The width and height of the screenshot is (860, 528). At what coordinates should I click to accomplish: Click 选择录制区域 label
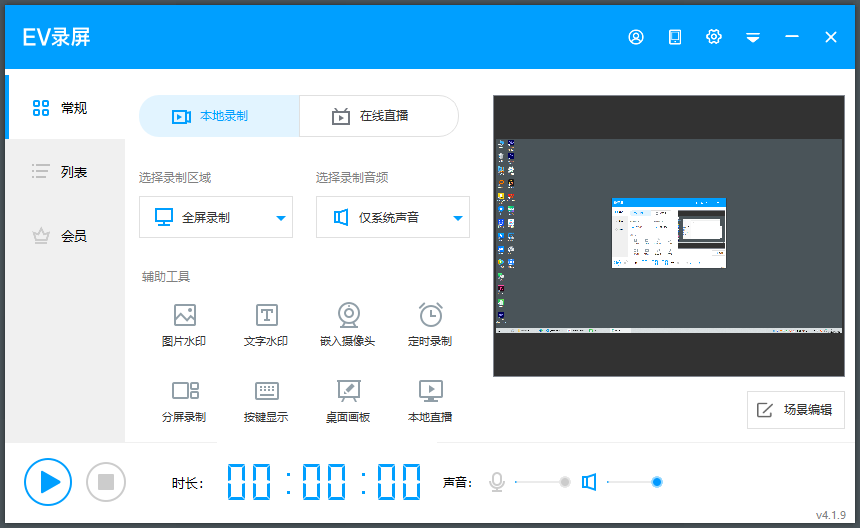174,178
